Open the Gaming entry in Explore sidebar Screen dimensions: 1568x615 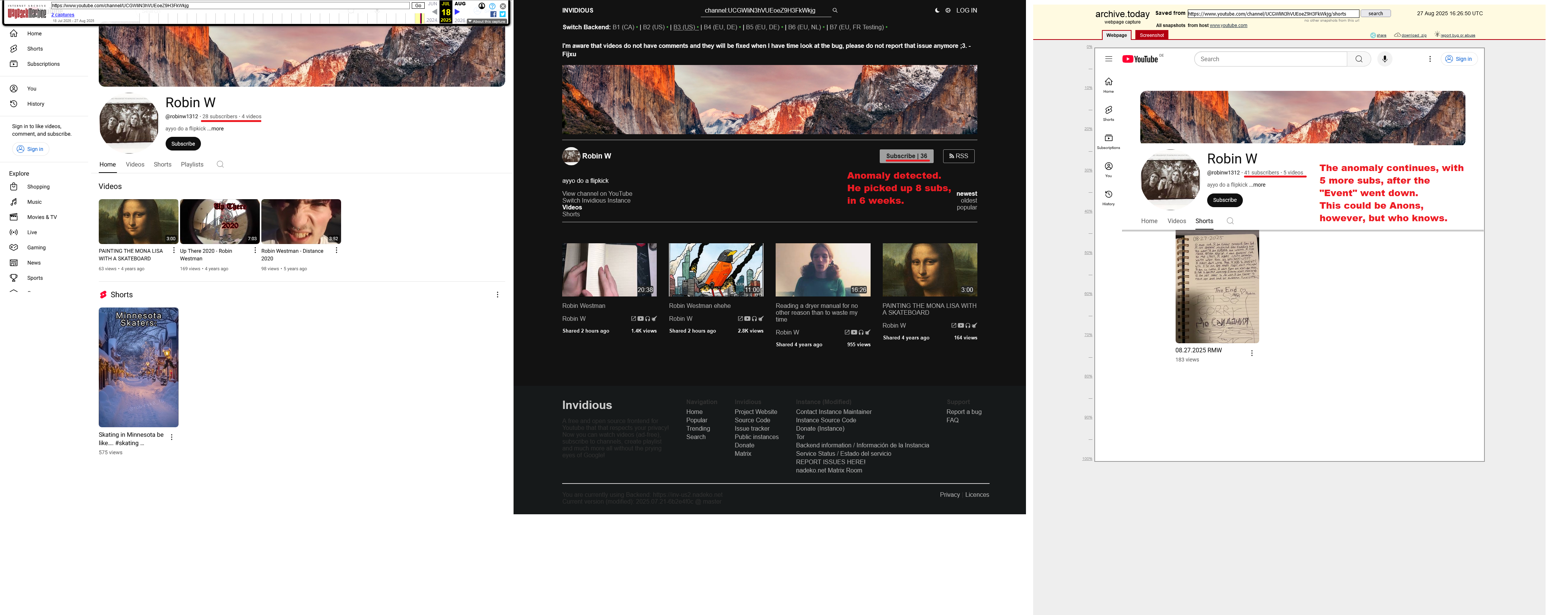pyautogui.click(x=36, y=248)
